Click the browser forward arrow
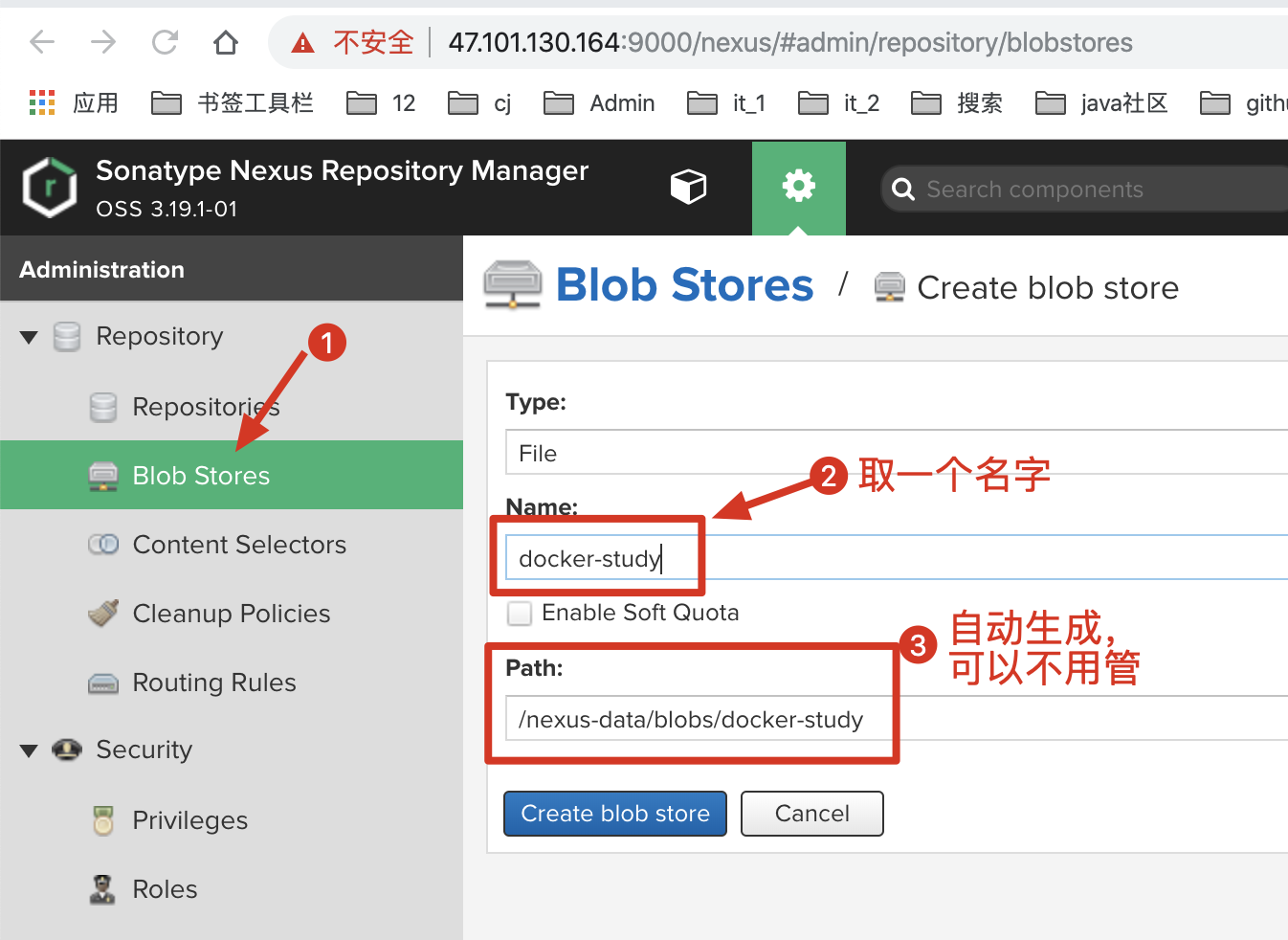 [x=103, y=42]
